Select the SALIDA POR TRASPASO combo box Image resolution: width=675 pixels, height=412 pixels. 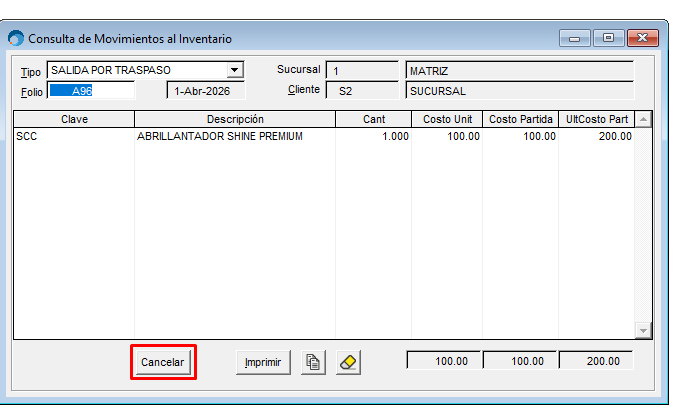coord(145,70)
